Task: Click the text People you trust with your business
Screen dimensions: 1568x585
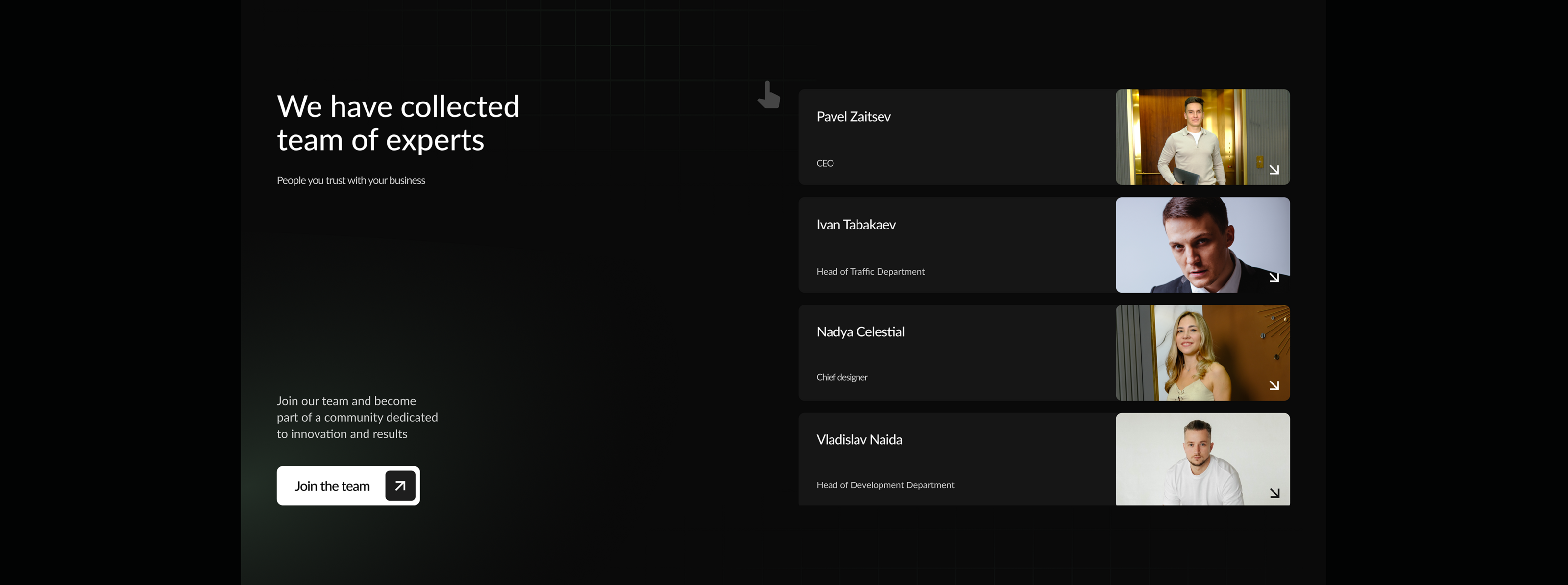Action: [351, 180]
